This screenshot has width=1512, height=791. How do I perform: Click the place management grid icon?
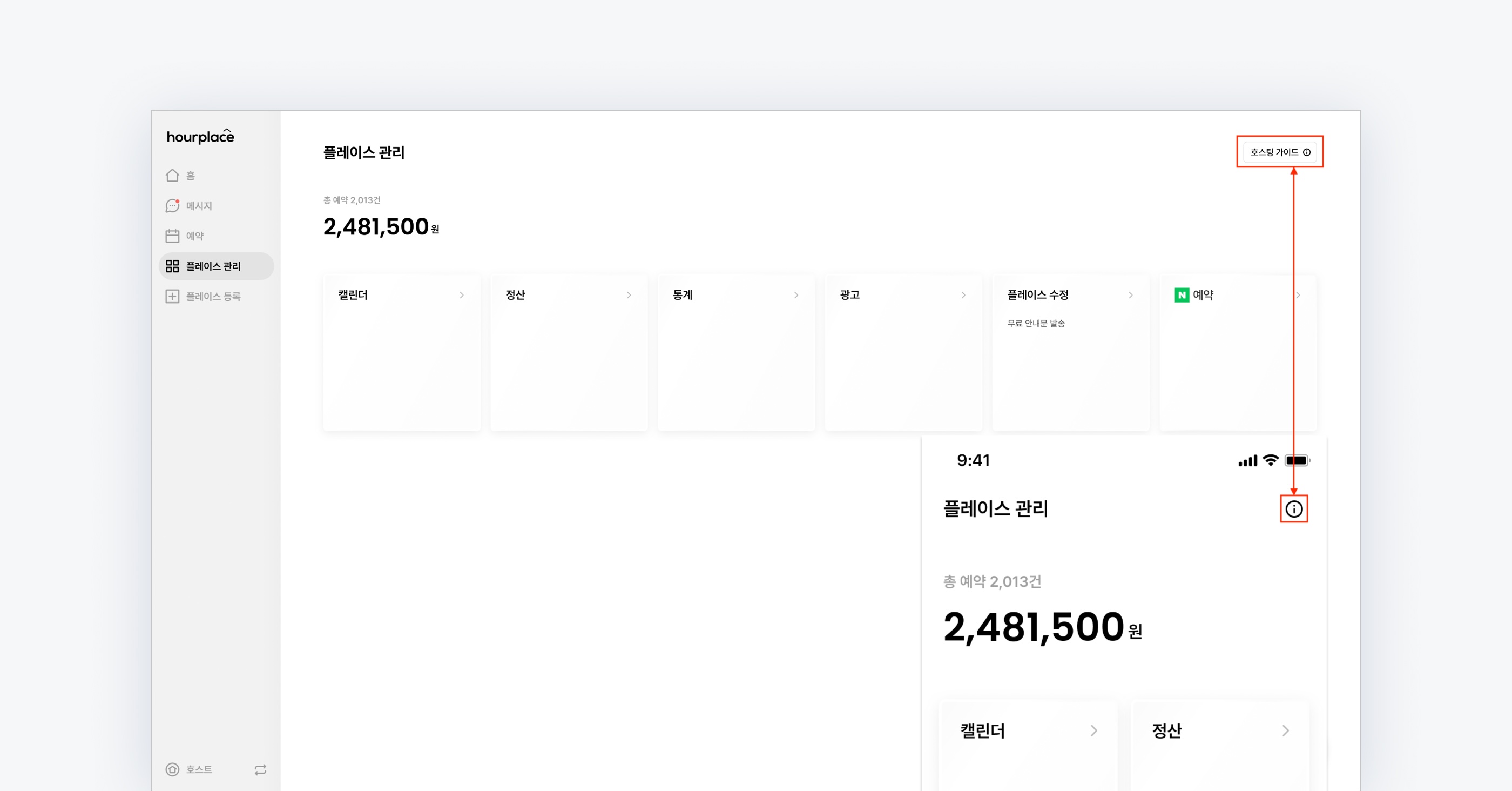[172, 266]
